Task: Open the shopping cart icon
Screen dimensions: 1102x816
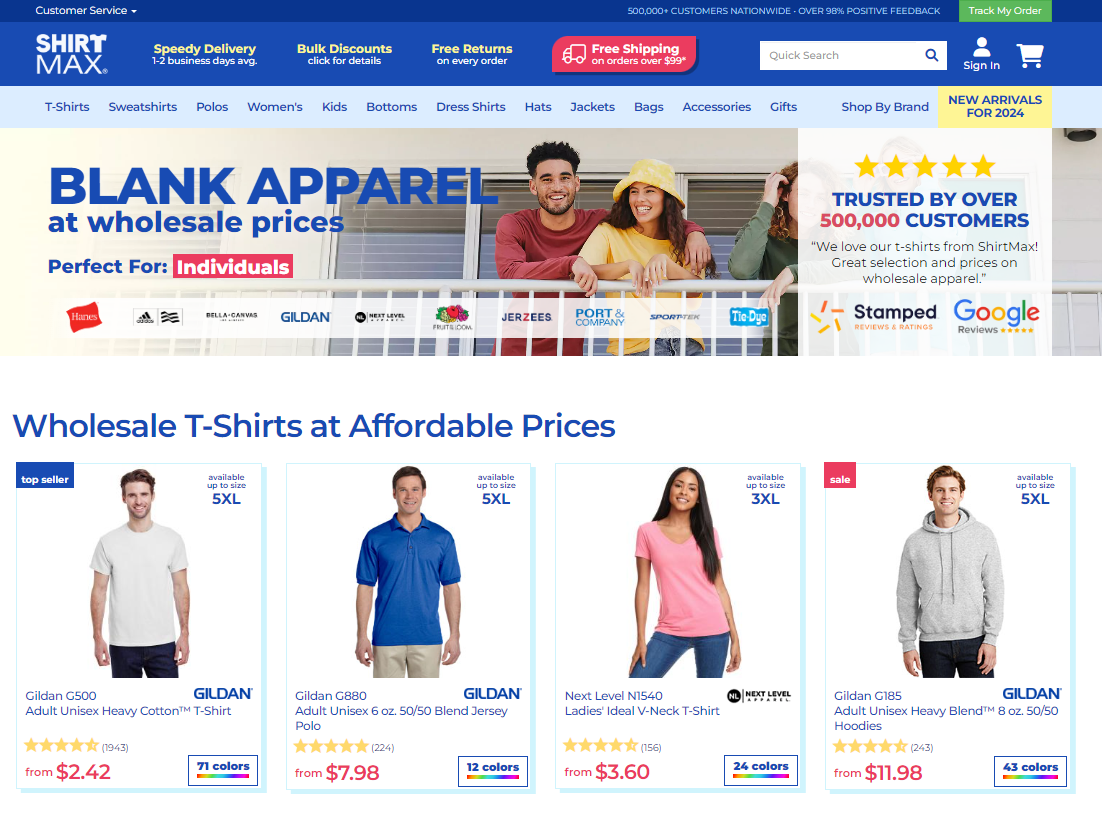Action: coord(1030,56)
